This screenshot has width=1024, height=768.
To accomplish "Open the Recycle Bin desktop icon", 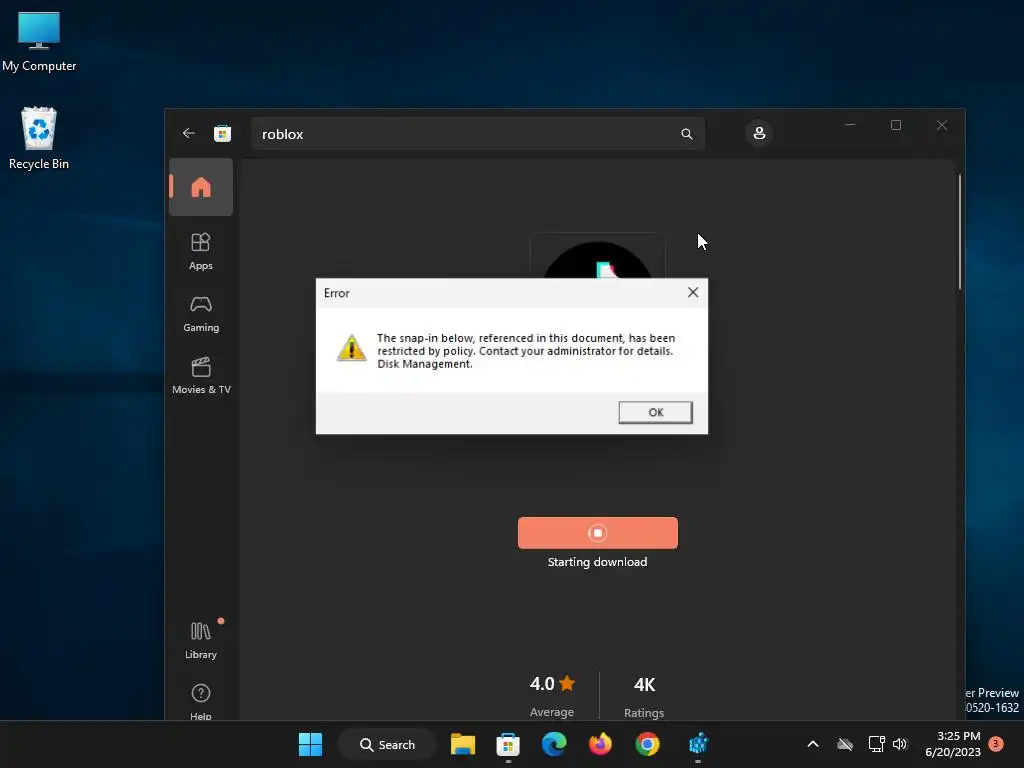I will pyautogui.click(x=39, y=138).
